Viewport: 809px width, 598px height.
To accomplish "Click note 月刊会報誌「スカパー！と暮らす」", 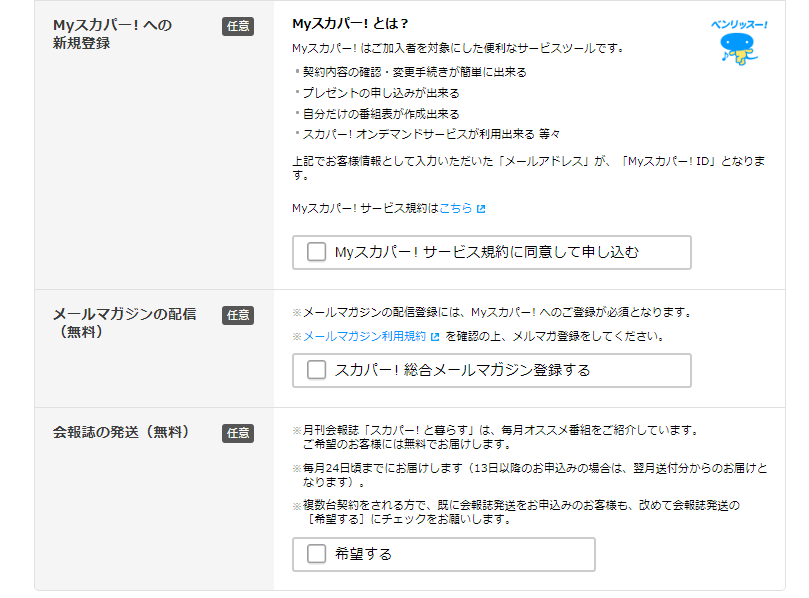I will pyautogui.click(x=495, y=437).
